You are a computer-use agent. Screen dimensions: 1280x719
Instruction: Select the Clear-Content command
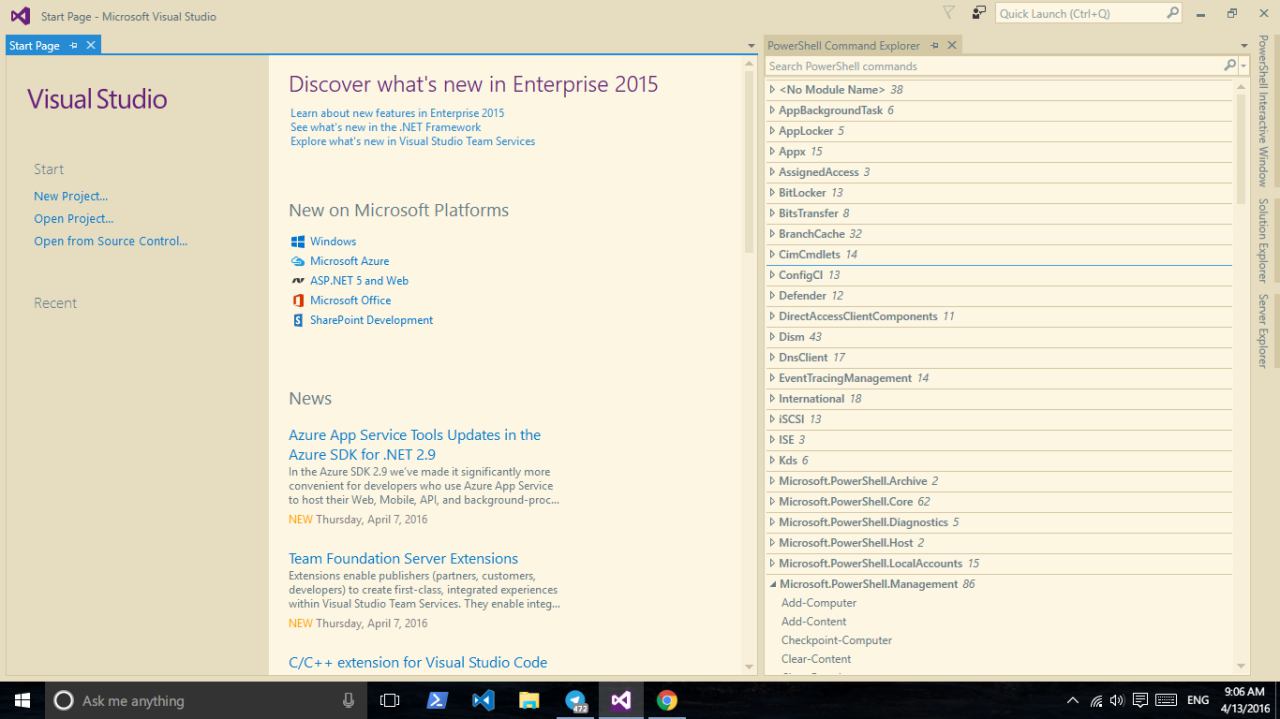pos(816,659)
